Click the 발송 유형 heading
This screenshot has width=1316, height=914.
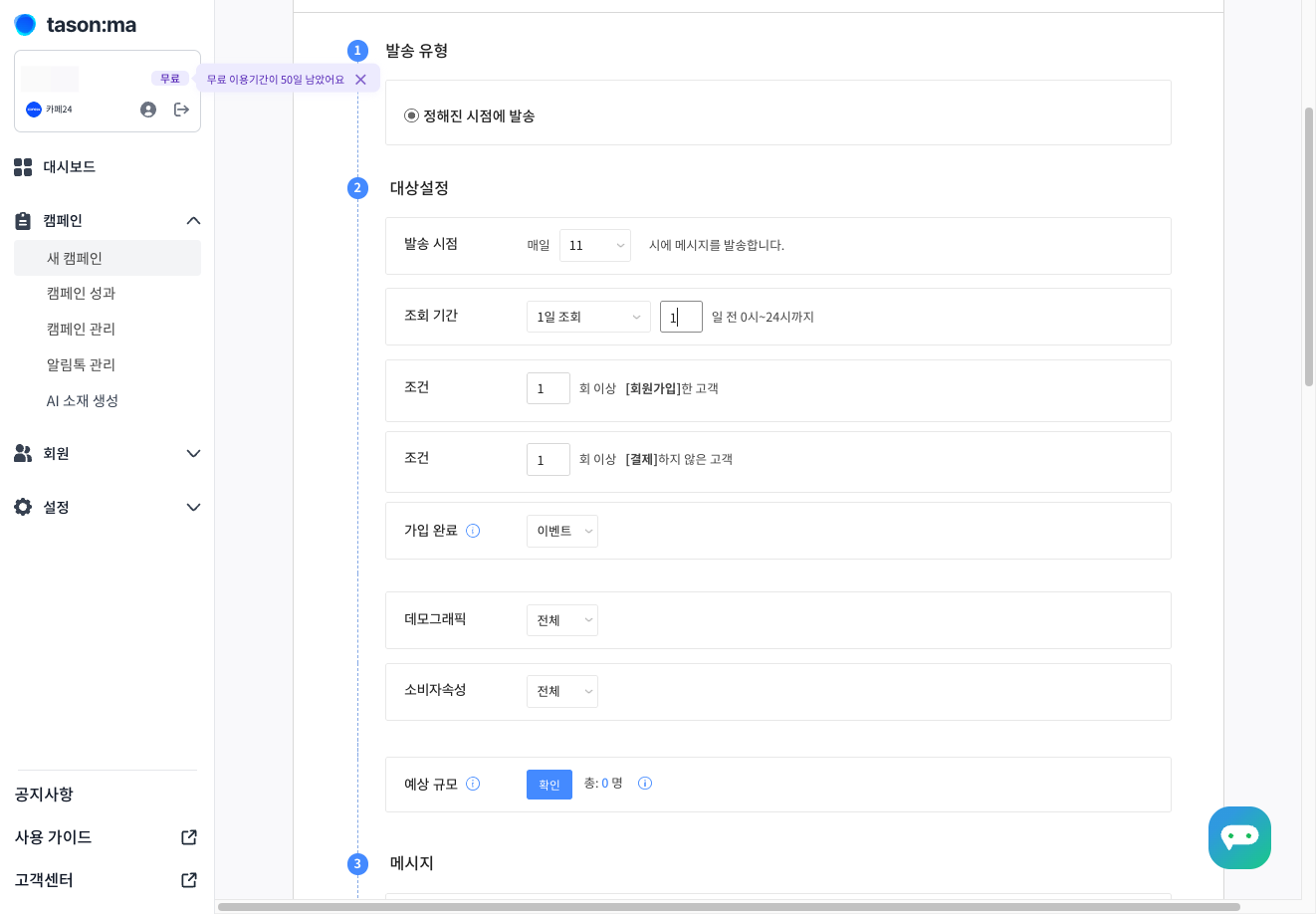coord(417,51)
